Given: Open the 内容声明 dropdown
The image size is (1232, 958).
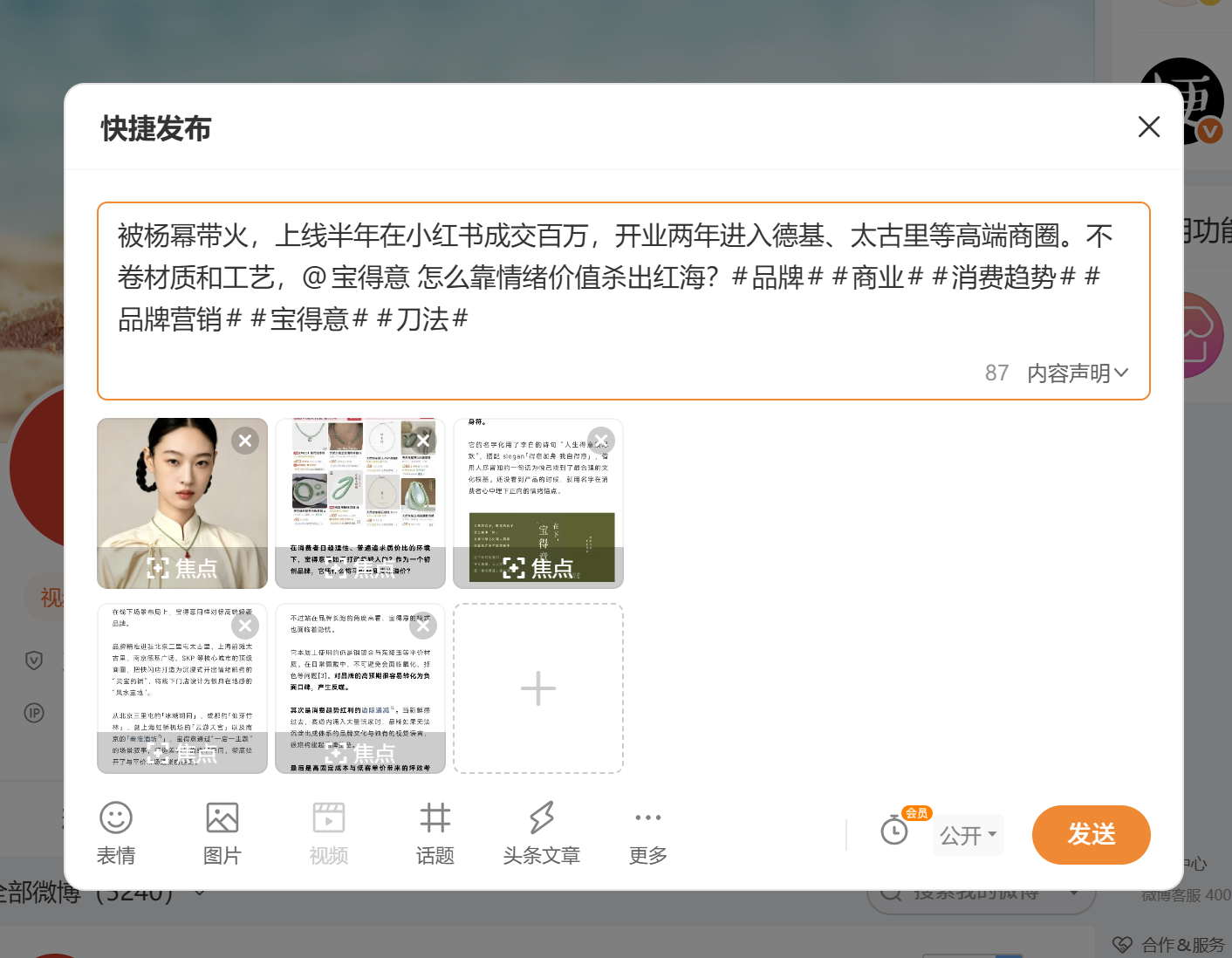Looking at the screenshot, I should pyautogui.click(x=1078, y=373).
